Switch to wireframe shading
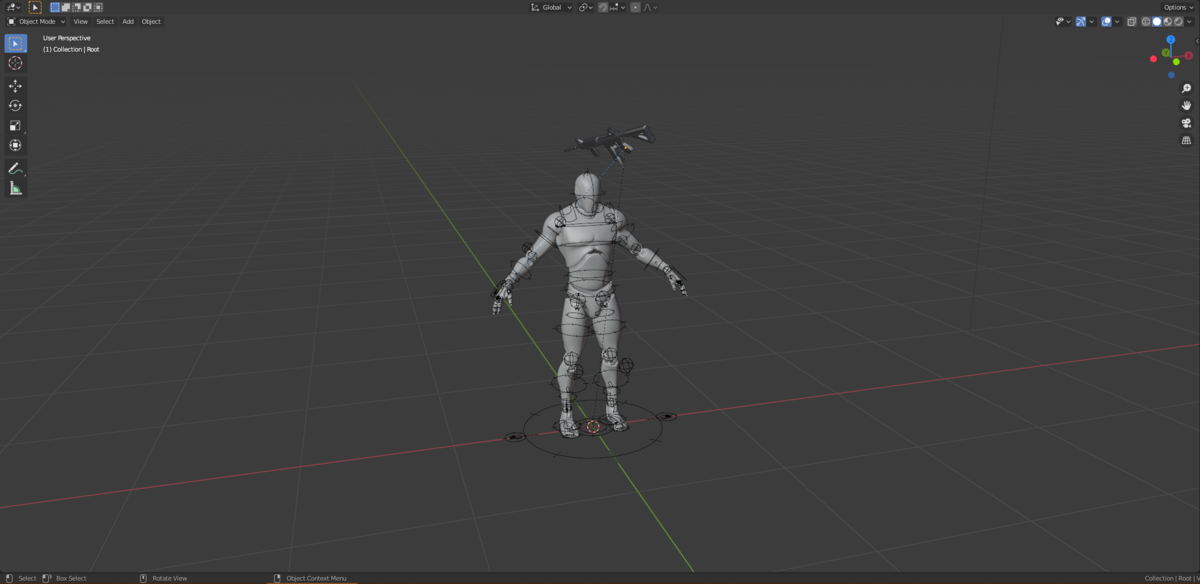1200x584 pixels. [x=1146, y=21]
